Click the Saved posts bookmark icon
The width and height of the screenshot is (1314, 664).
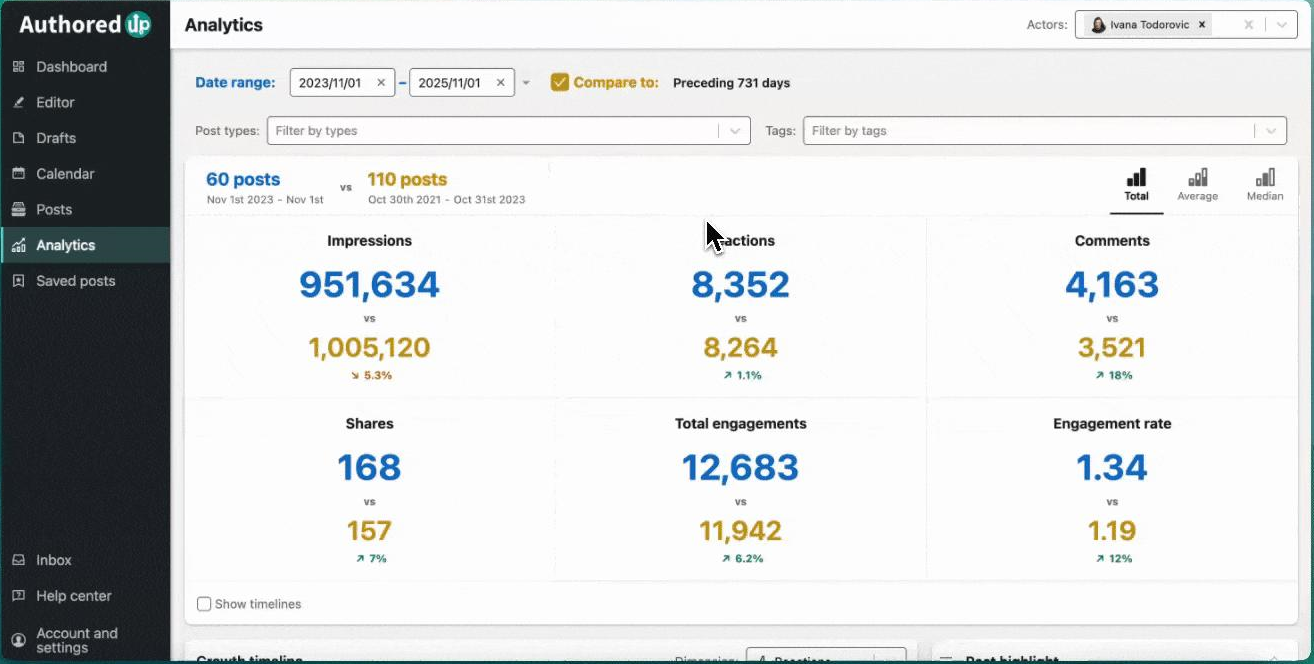coord(18,281)
